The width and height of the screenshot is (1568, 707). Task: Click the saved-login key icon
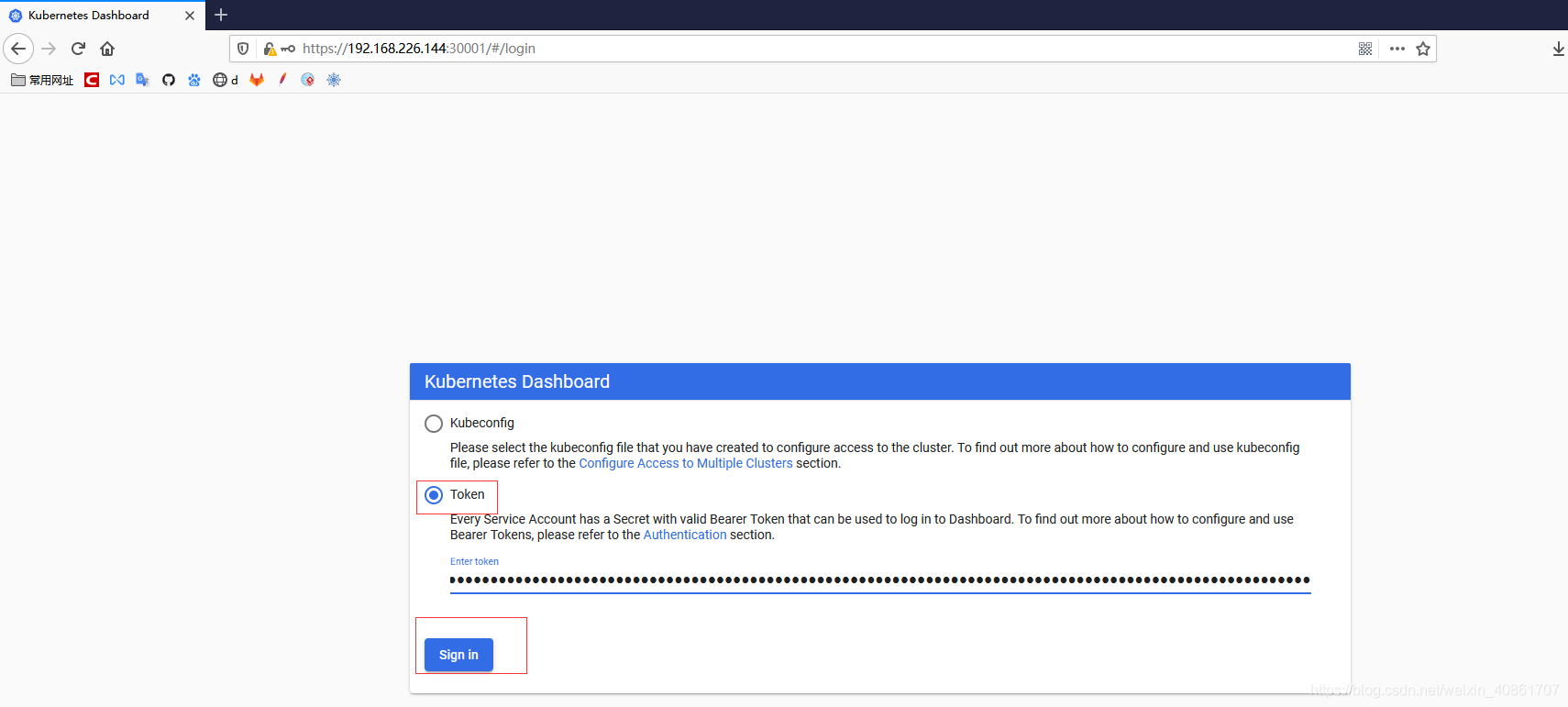tap(288, 49)
